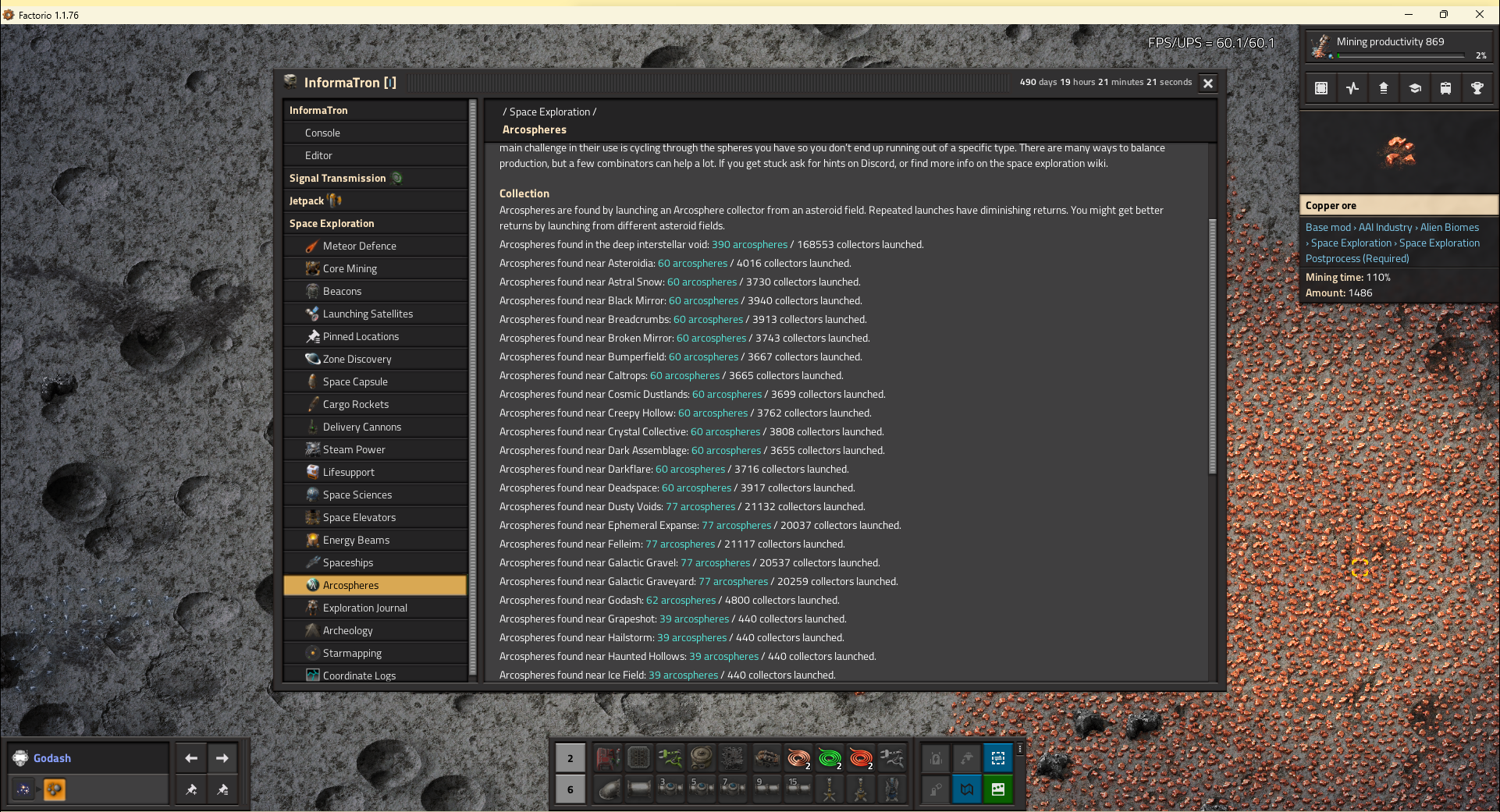Select the Signal Transmission section

coord(375,178)
